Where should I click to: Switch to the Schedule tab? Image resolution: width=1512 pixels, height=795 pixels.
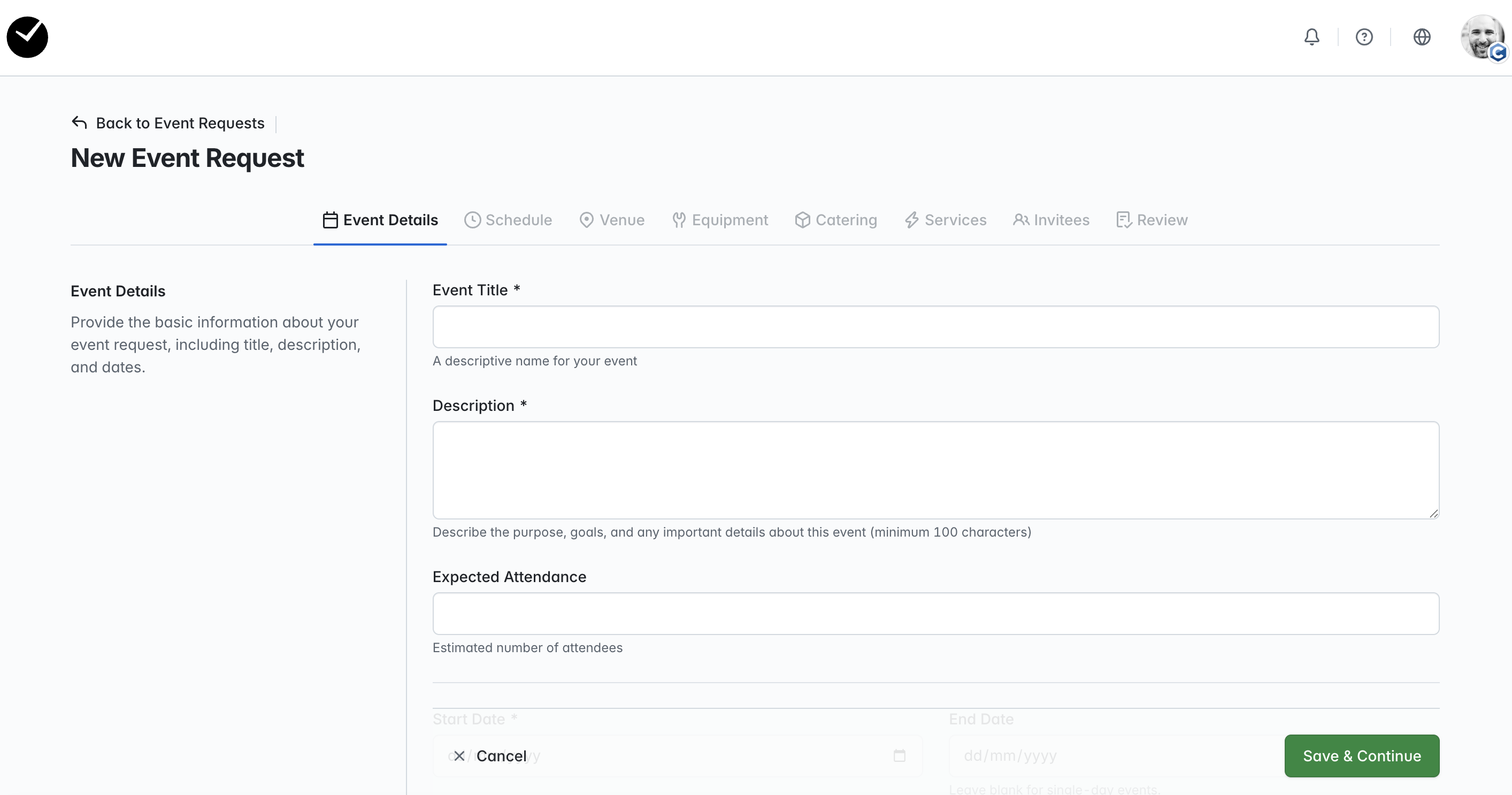pyautogui.click(x=508, y=220)
